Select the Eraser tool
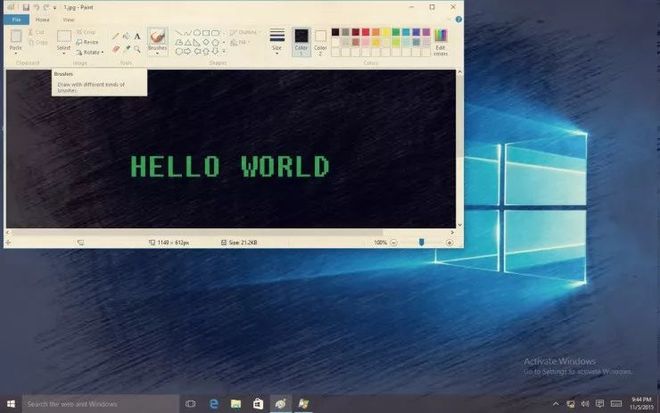660x413 pixels. click(115, 49)
